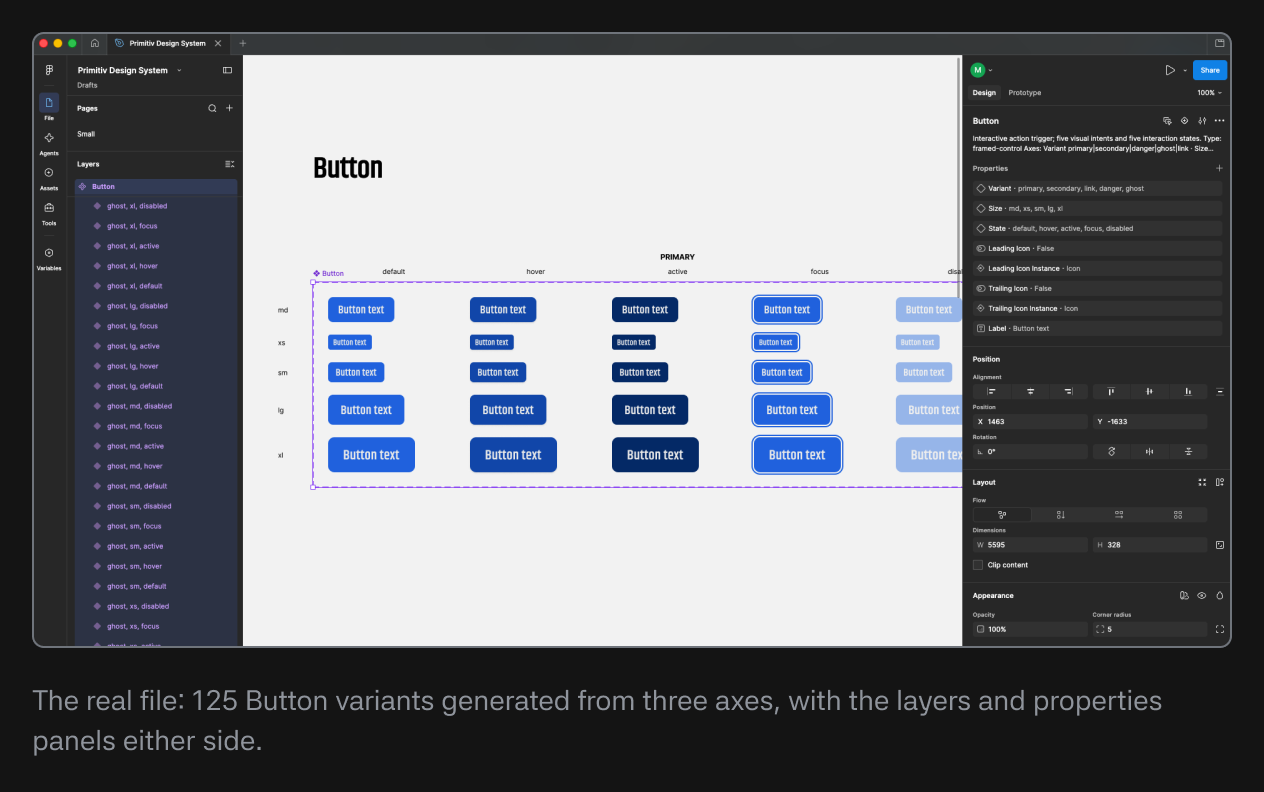Open the present options chevron beside play
Image resolution: width=1264 pixels, height=792 pixels.
click(1185, 70)
